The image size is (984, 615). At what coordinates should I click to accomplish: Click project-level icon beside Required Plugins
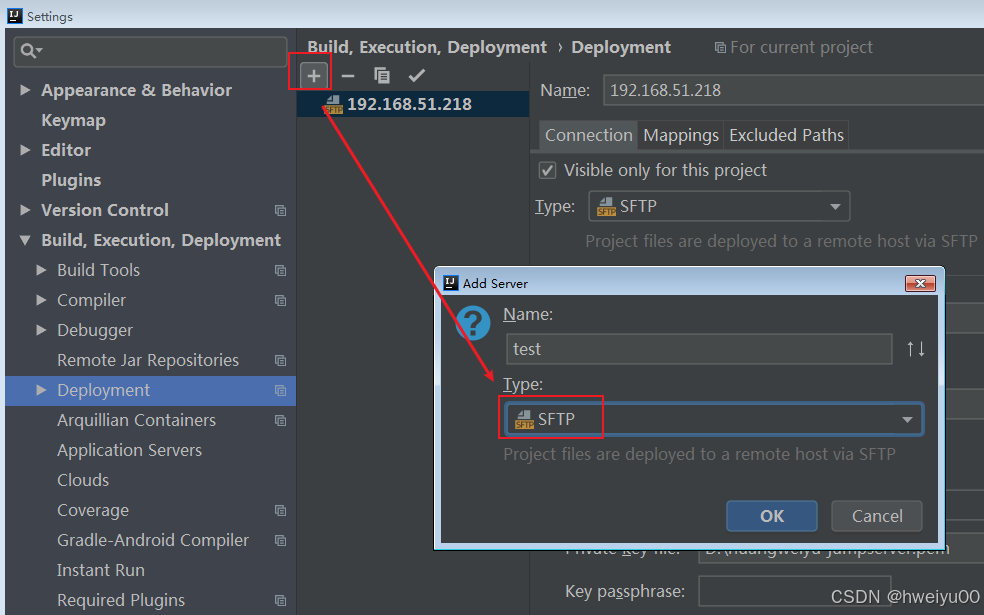(x=281, y=601)
